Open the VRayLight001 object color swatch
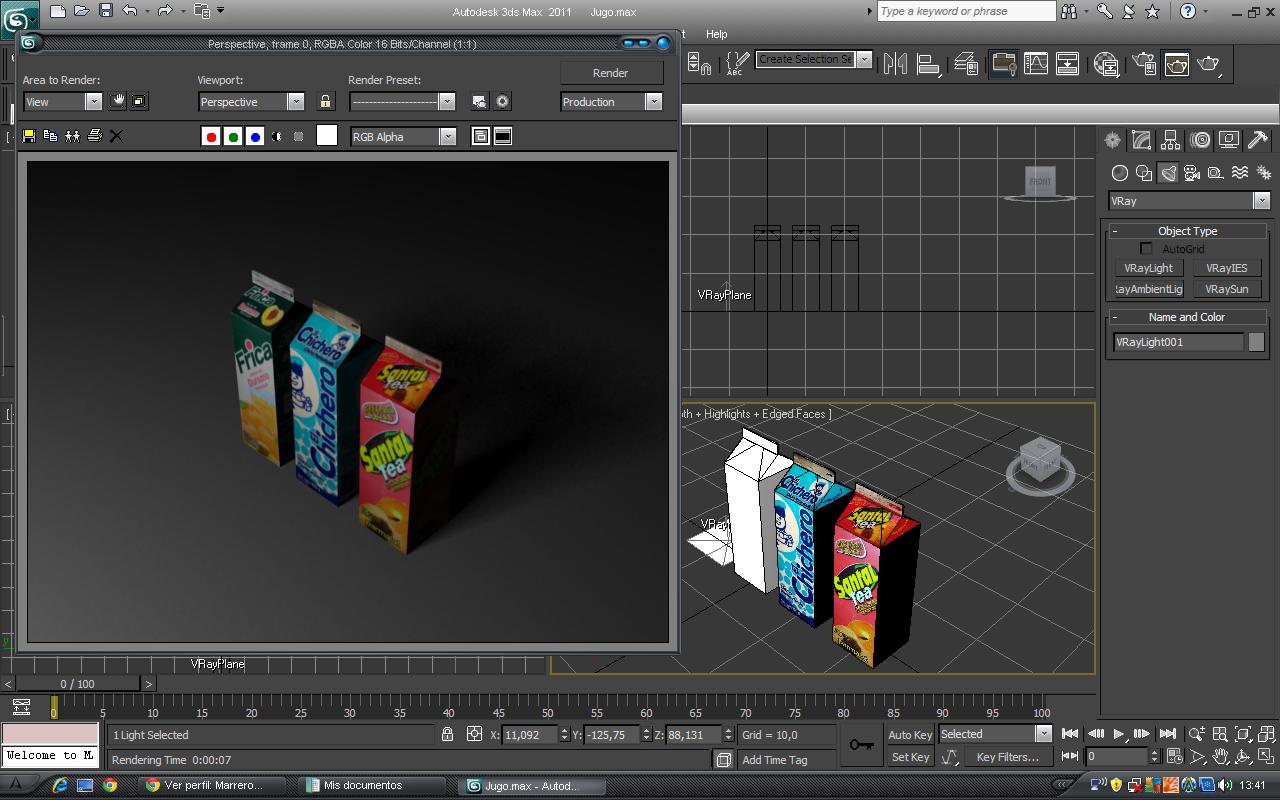The width and height of the screenshot is (1280, 800). point(1256,342)
